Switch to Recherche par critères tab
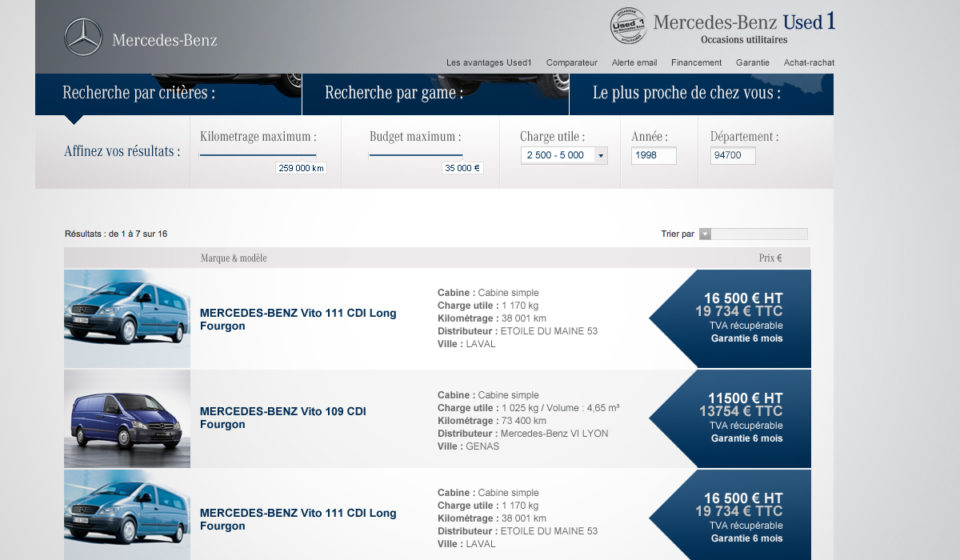The height and width of the screenshot is (560, 960). pyautogui.click(x=168, y=94)
